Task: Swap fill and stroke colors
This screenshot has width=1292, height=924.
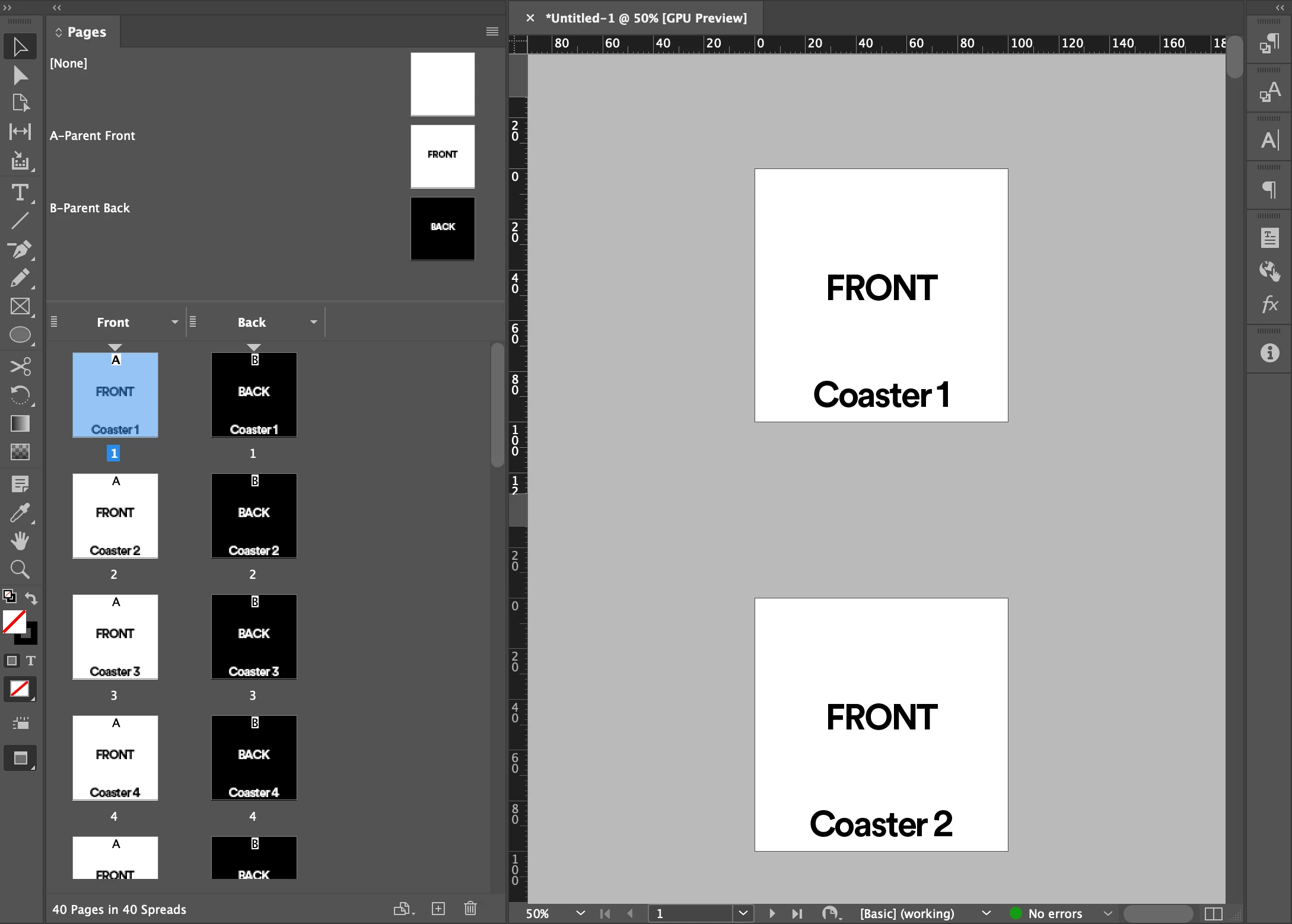Action: click(31, 598)
